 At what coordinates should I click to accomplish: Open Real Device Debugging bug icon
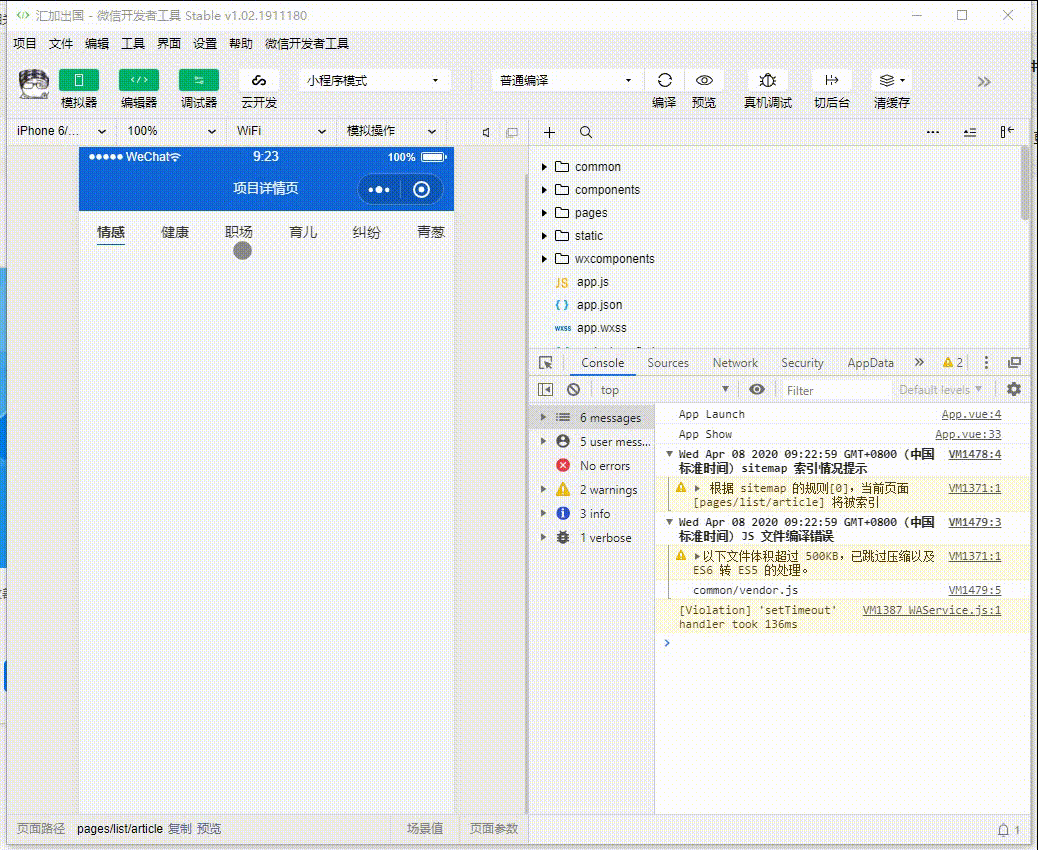click(767, 81)
